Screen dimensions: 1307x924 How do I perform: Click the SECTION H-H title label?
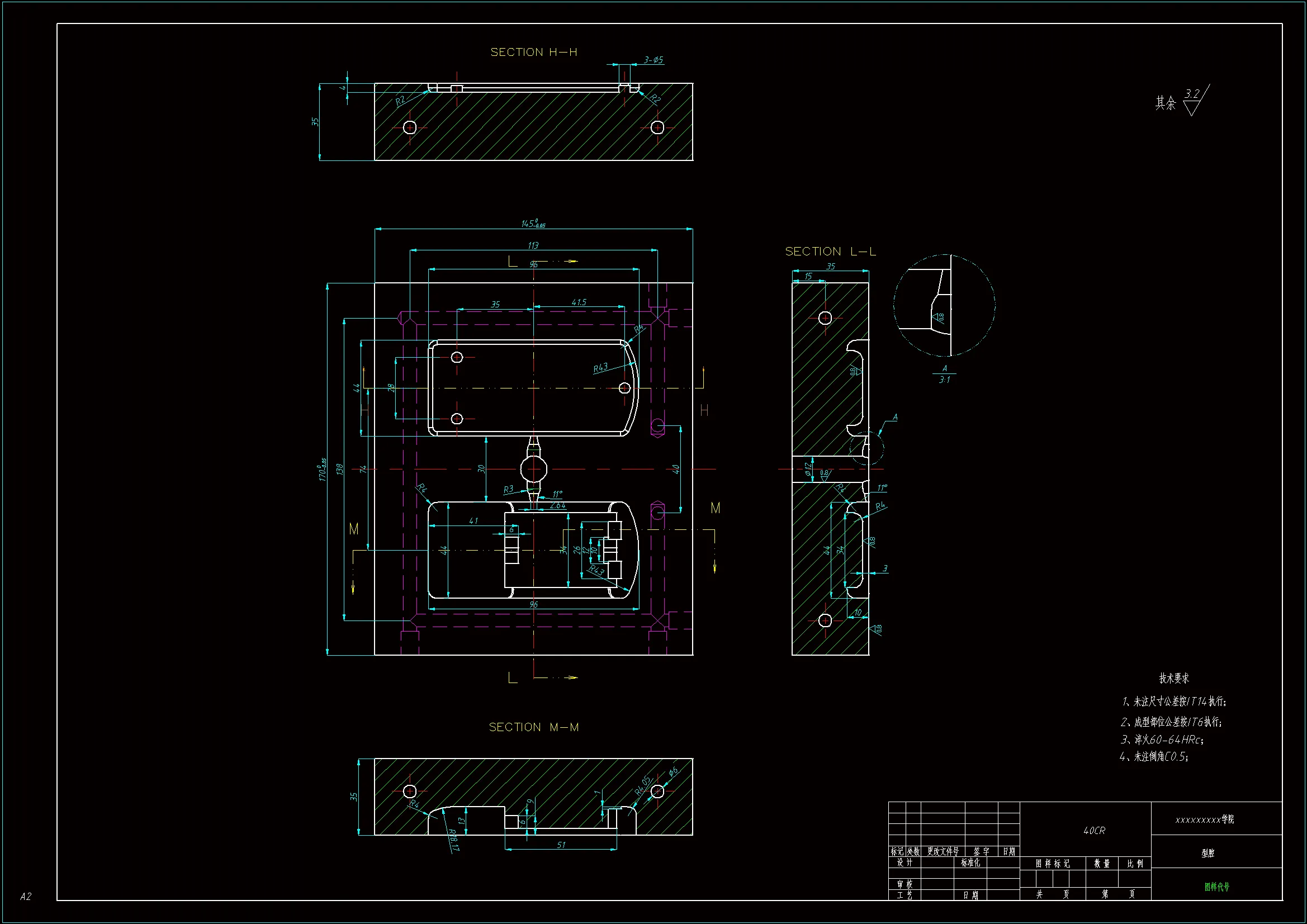click(x=533, y=53)
